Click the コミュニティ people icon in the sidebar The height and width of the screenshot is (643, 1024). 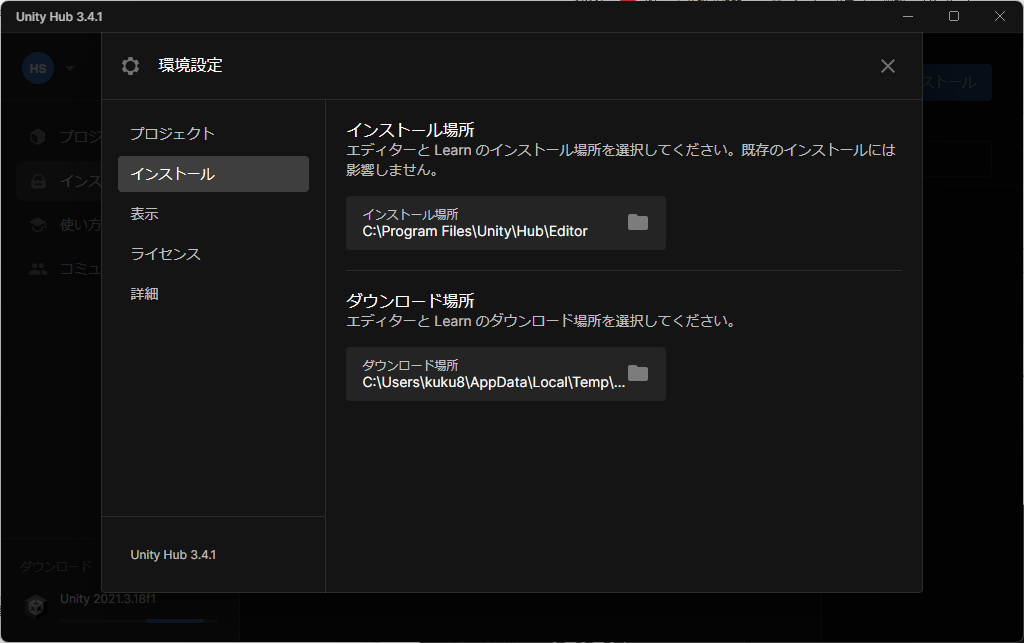point(36,267)
